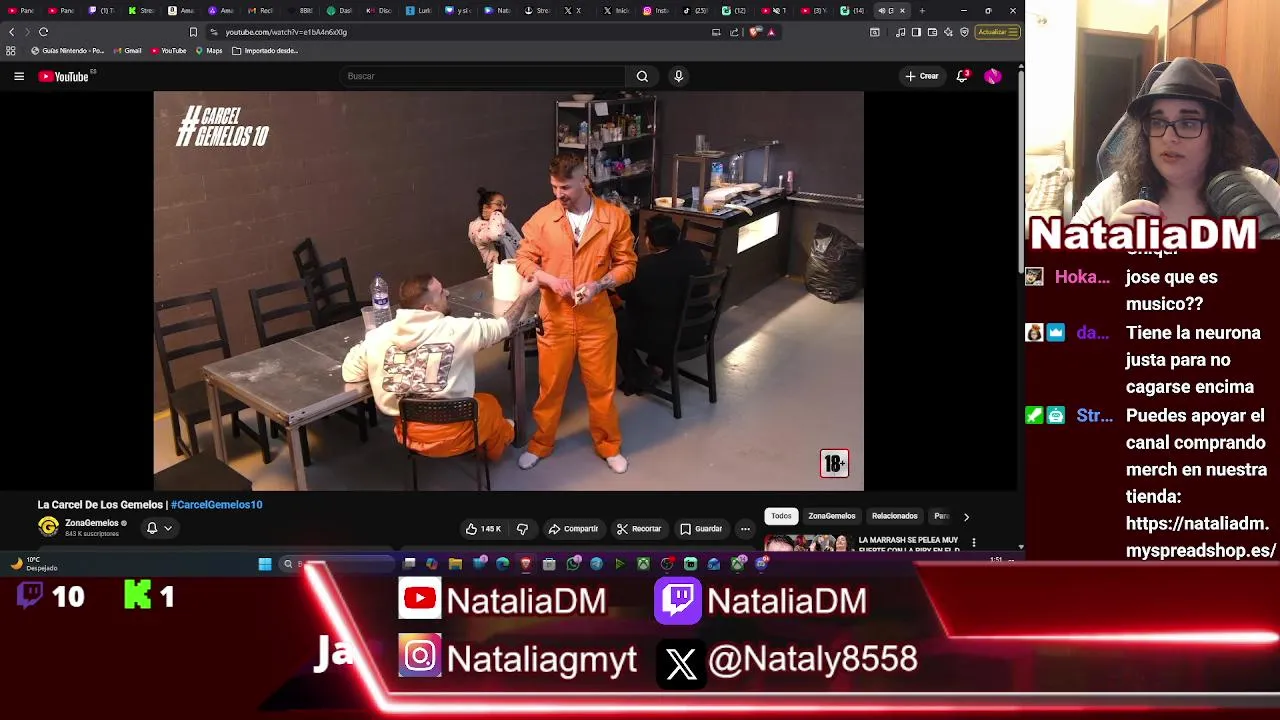Click the Actualizar browser update button
1280x720 pixels.
coord(997,32)
